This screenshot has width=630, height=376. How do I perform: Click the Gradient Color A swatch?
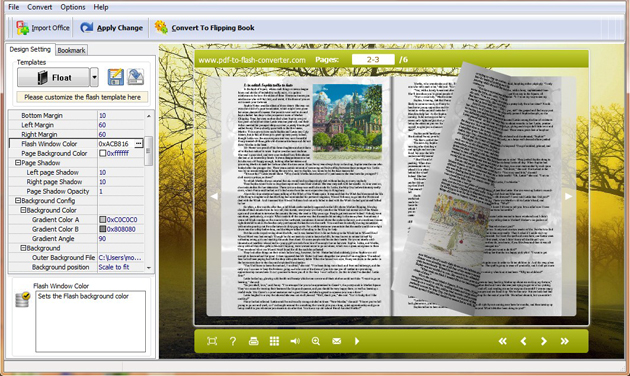click(x=102, y=219)
